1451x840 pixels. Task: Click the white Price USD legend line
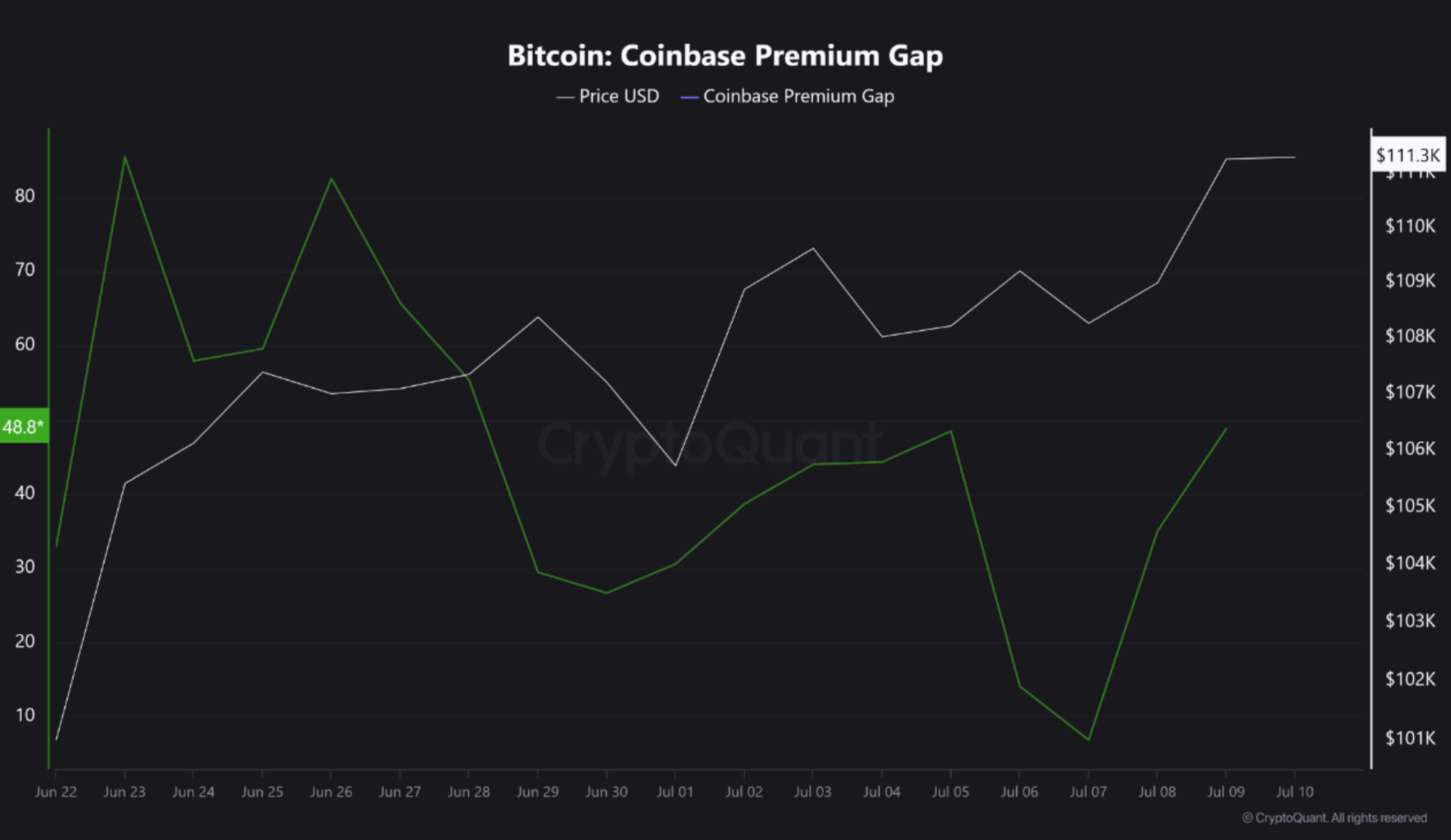(565, 97)
